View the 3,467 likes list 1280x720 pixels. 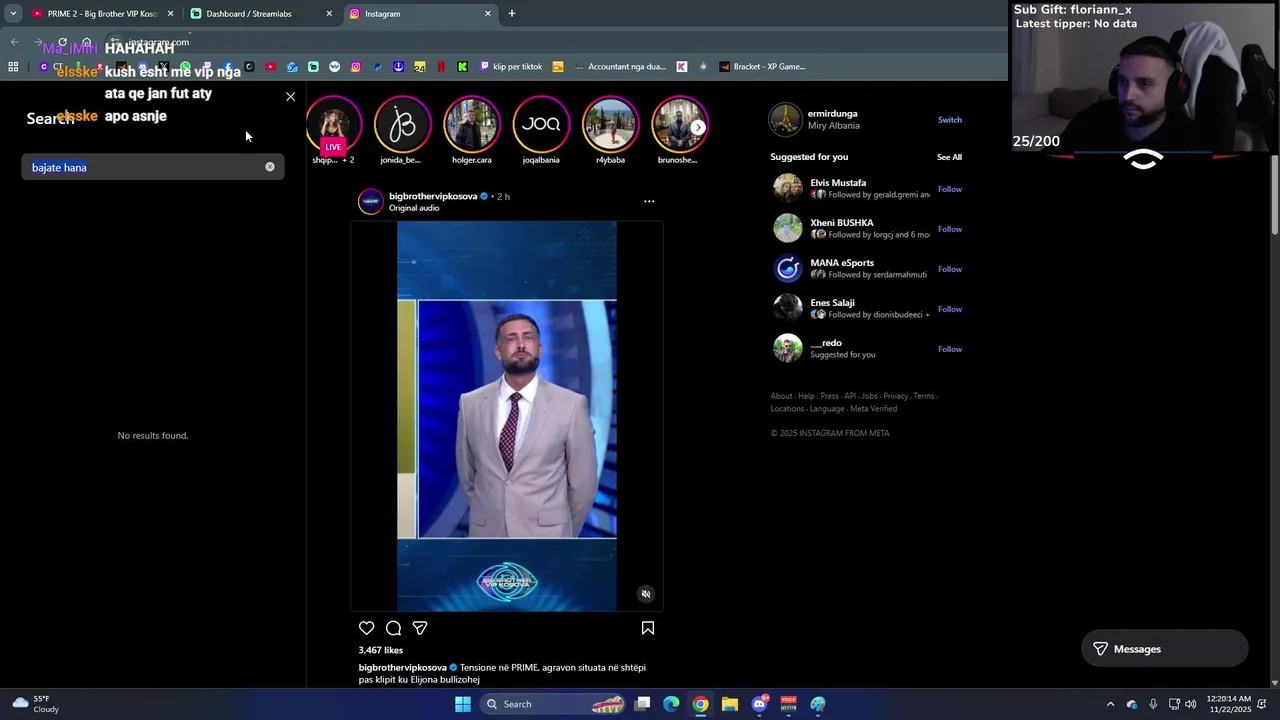pyautogui.click(x=381, y=650)
